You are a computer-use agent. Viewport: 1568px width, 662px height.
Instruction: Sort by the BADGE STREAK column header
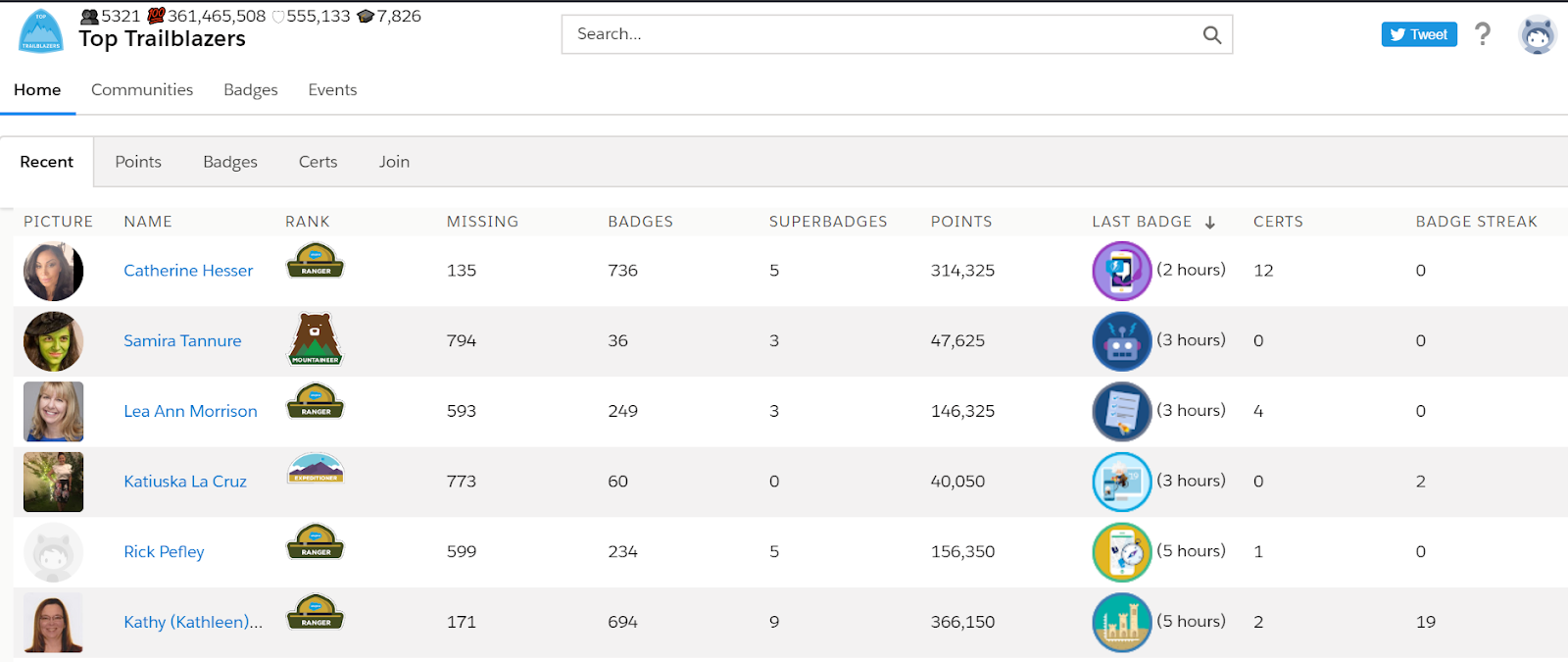[x=1477, y=222]
